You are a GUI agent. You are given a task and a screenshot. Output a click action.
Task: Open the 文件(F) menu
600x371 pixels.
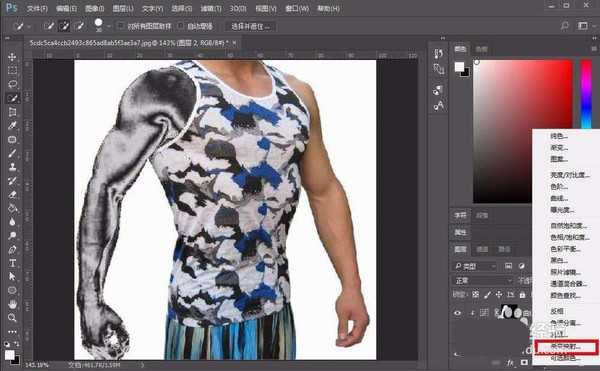[x=37, y=8]
